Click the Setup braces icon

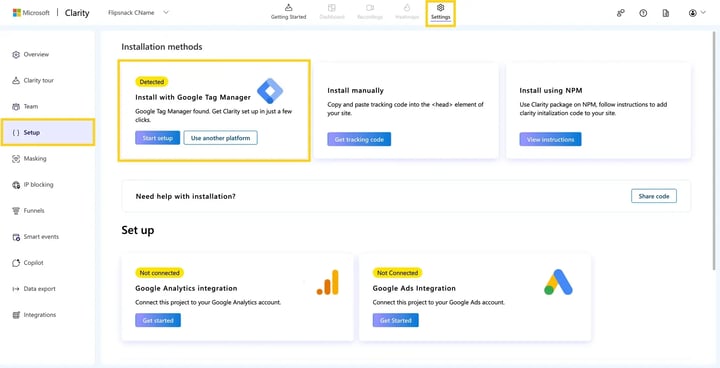coord(16,133)
